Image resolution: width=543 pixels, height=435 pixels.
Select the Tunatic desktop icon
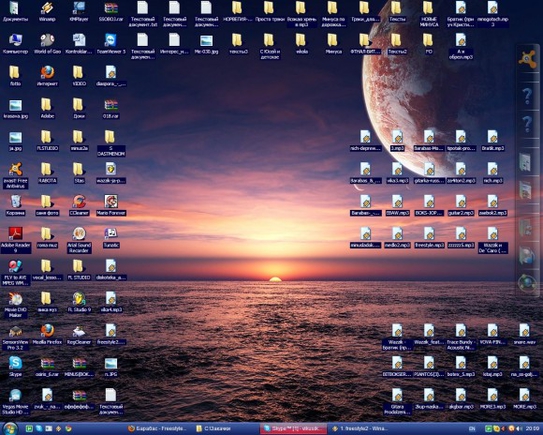coord(111,238)
